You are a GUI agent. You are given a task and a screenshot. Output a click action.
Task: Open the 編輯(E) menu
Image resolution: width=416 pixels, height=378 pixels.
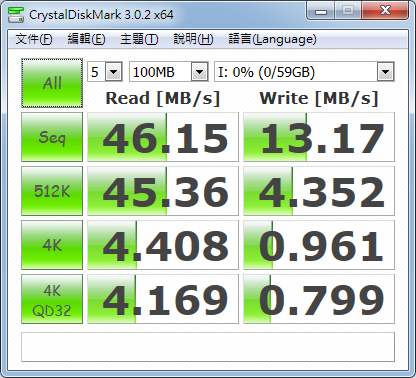click(x=86, y=39)
